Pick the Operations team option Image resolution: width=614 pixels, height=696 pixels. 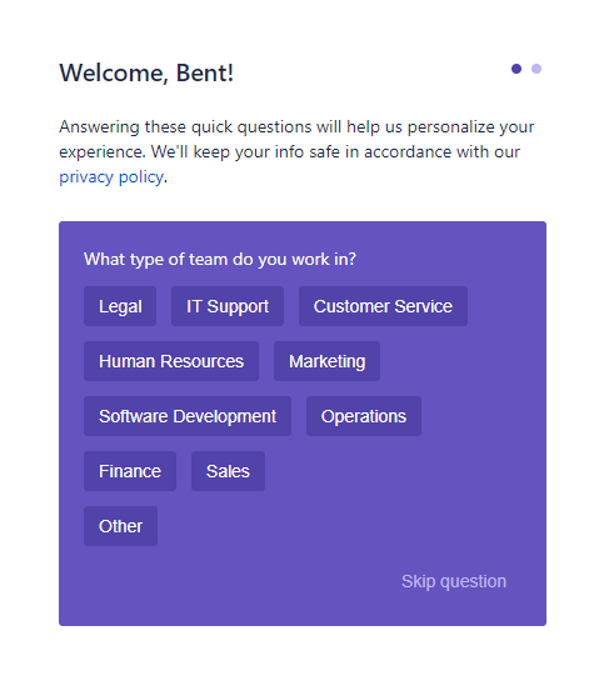click(x=364, y=416)
